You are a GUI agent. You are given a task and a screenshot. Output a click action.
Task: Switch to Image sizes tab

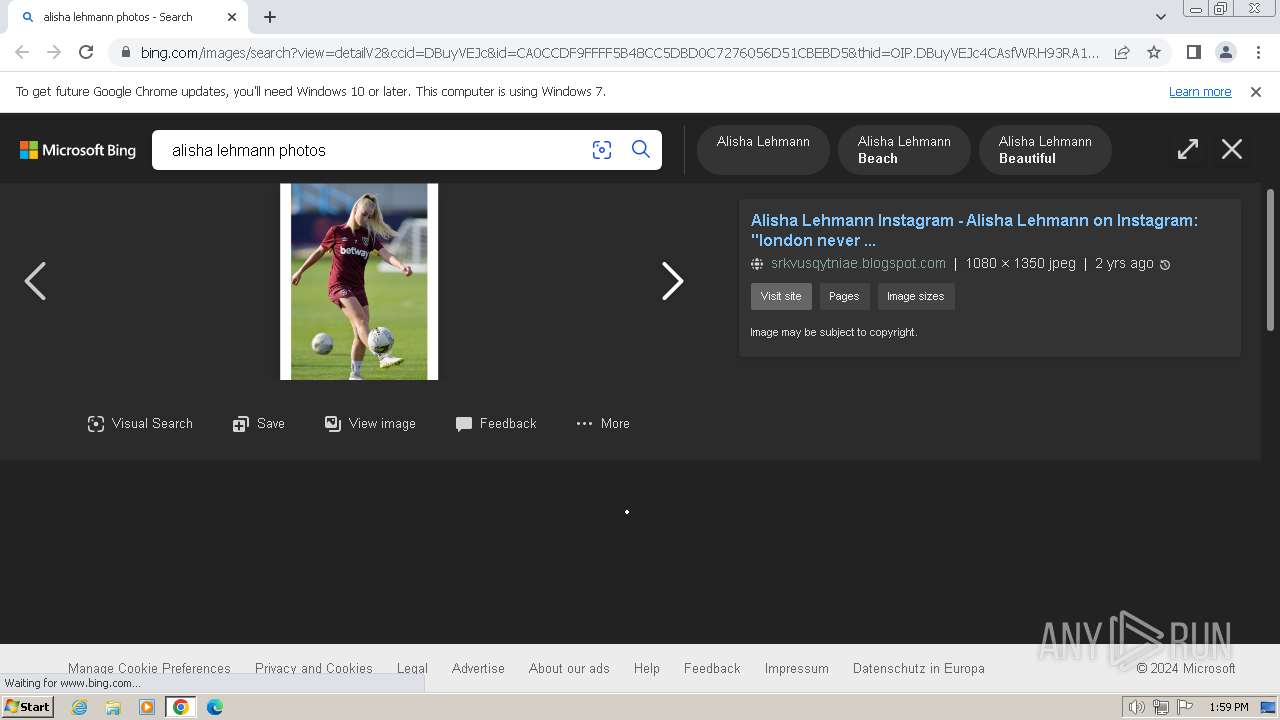click(916, 297)
